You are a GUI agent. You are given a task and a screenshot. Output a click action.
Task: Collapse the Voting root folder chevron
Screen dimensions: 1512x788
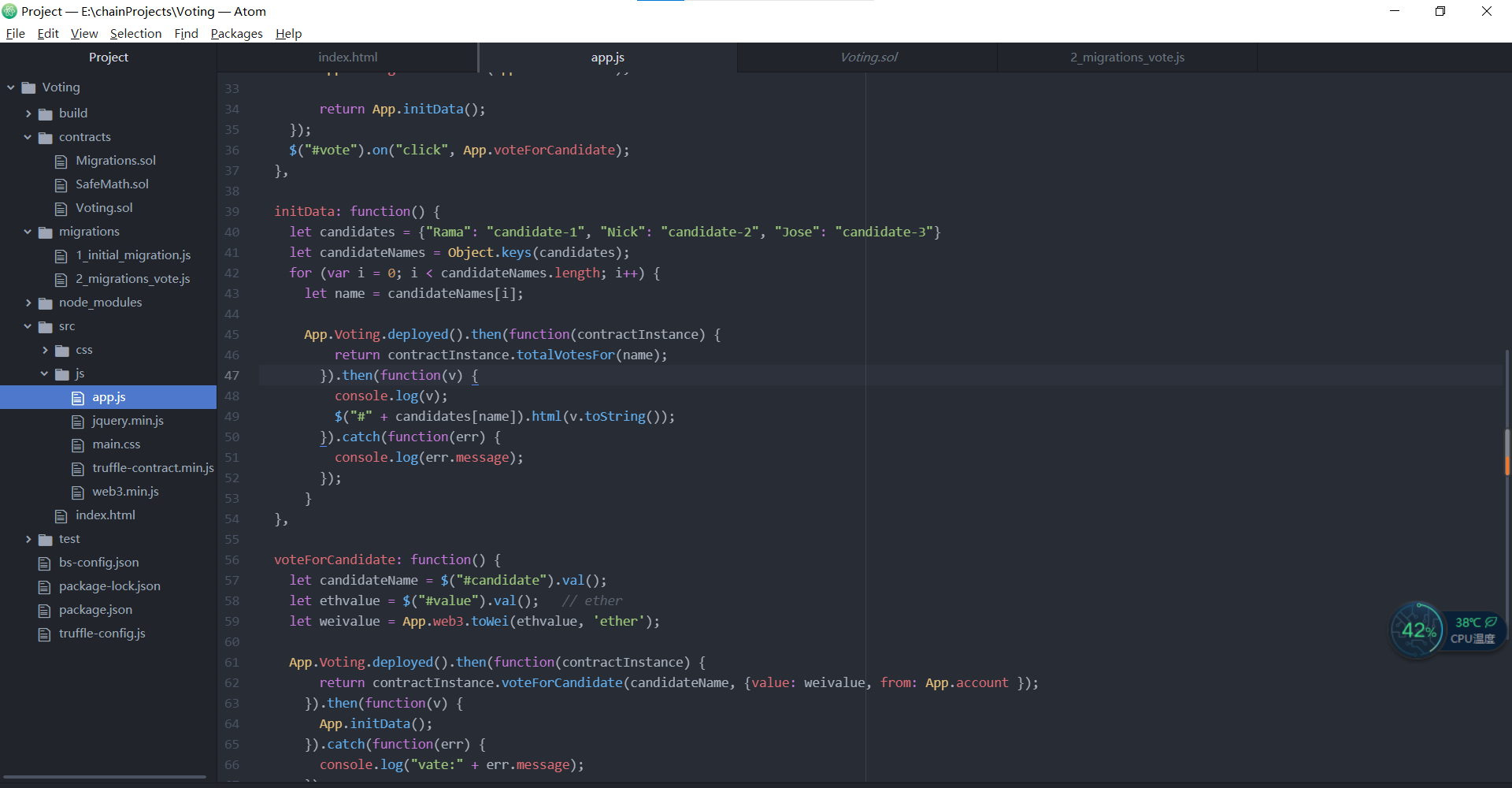(x=11, y=87)
